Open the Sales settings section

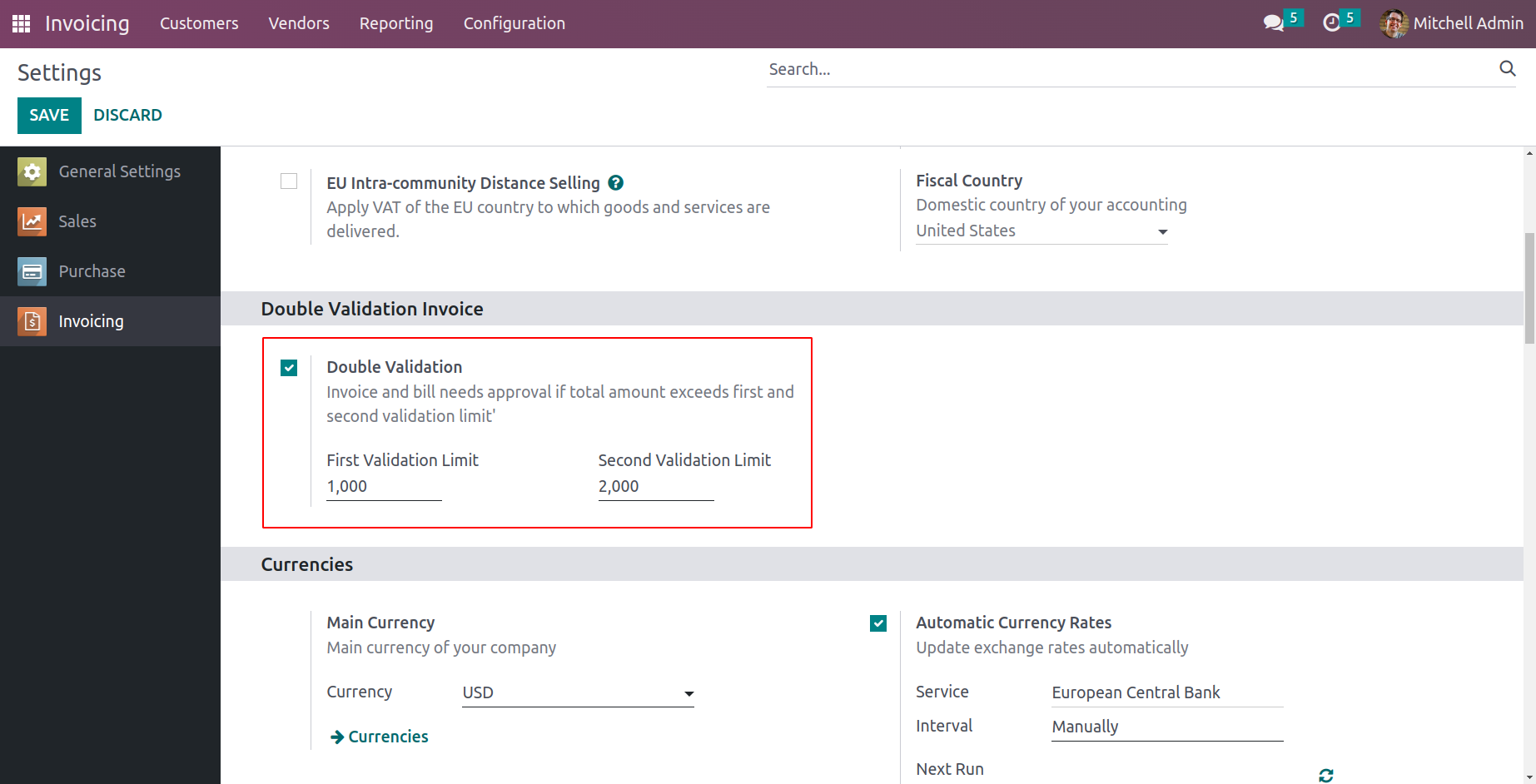(x=77, y=221)
